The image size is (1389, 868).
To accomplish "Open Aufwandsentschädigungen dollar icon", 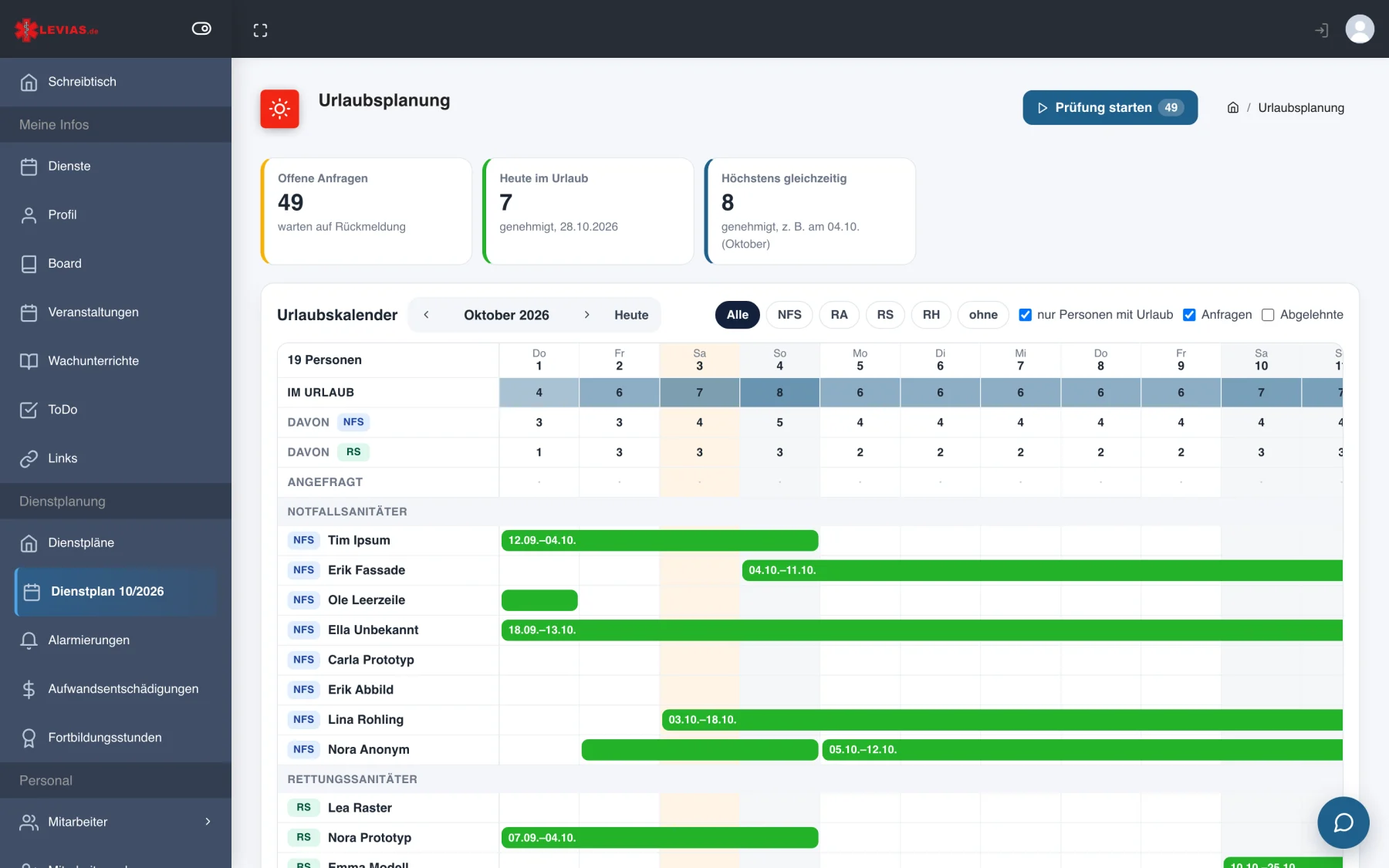I will (x=29, y=689).
